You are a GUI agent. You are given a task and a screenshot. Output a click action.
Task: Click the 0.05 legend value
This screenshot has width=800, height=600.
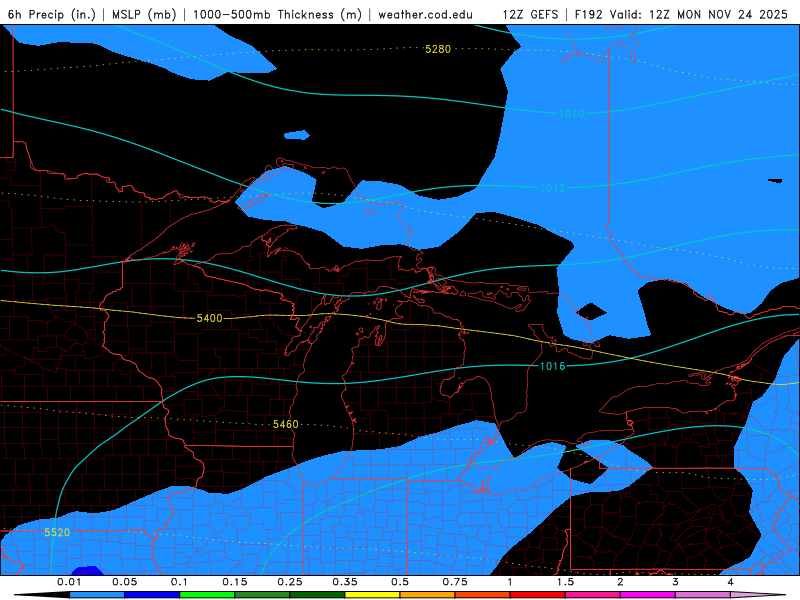click(124, 582)
